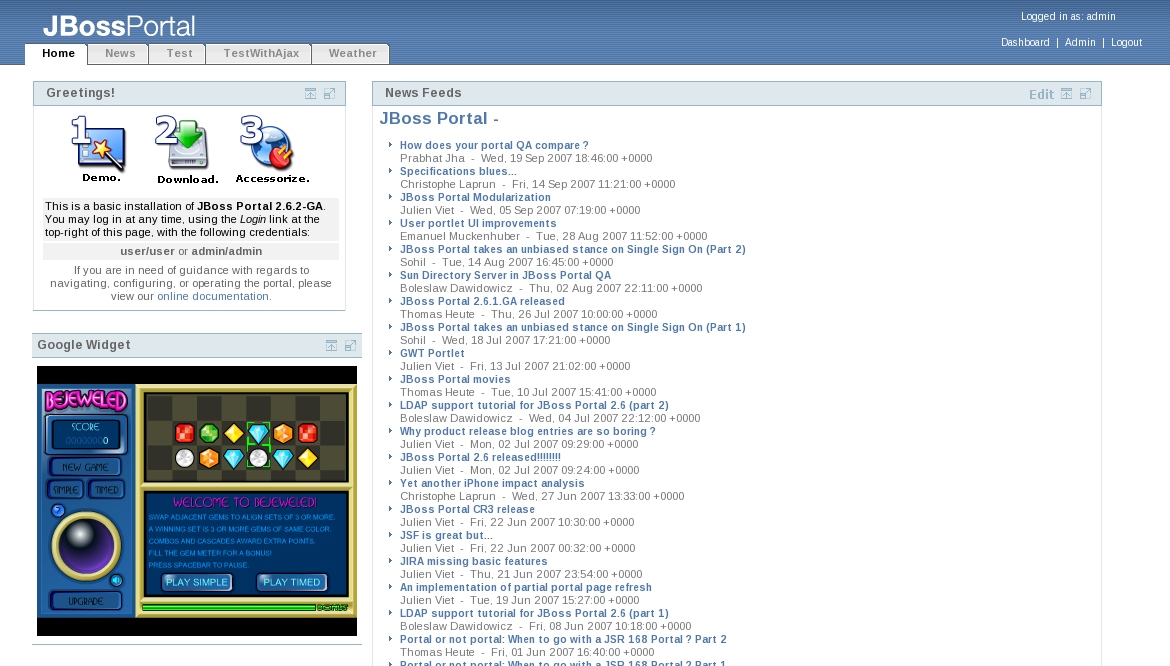Screen dimensions: 1170x666
Task: Select the highlighted blue diamond gem in top row
Action: pos(258,433)
